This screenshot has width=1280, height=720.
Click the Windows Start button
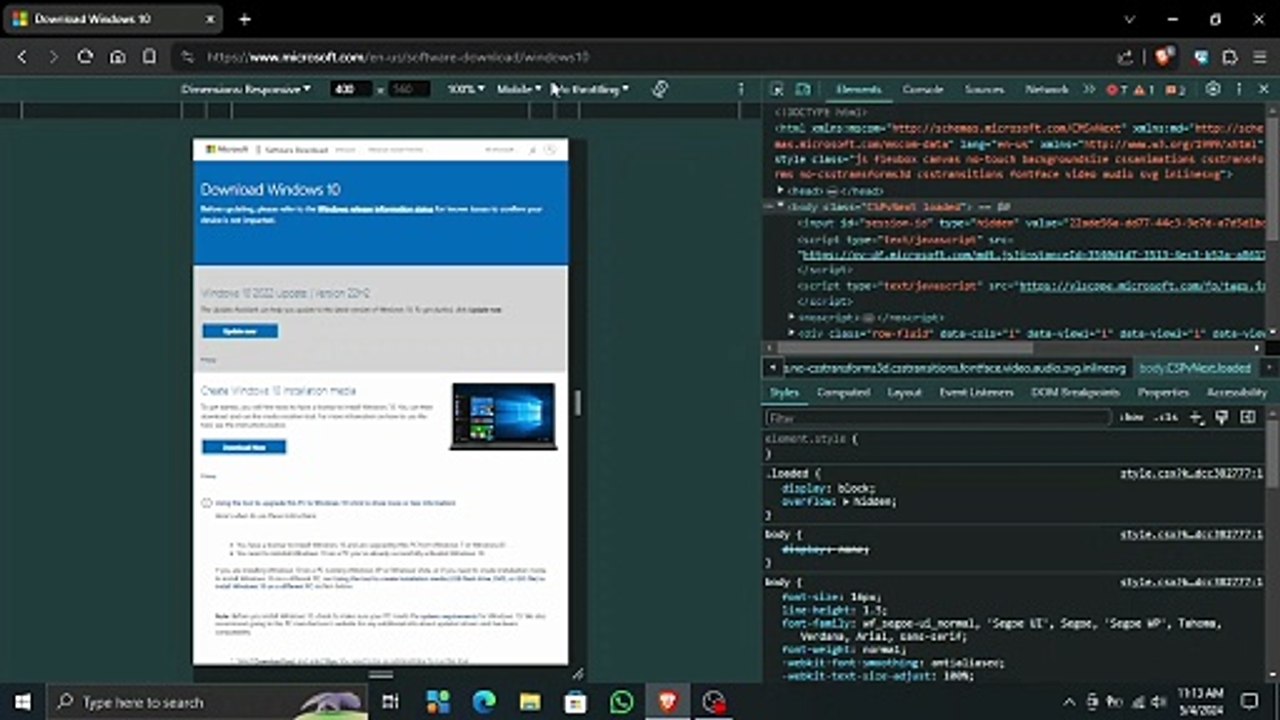pos(22,702)
